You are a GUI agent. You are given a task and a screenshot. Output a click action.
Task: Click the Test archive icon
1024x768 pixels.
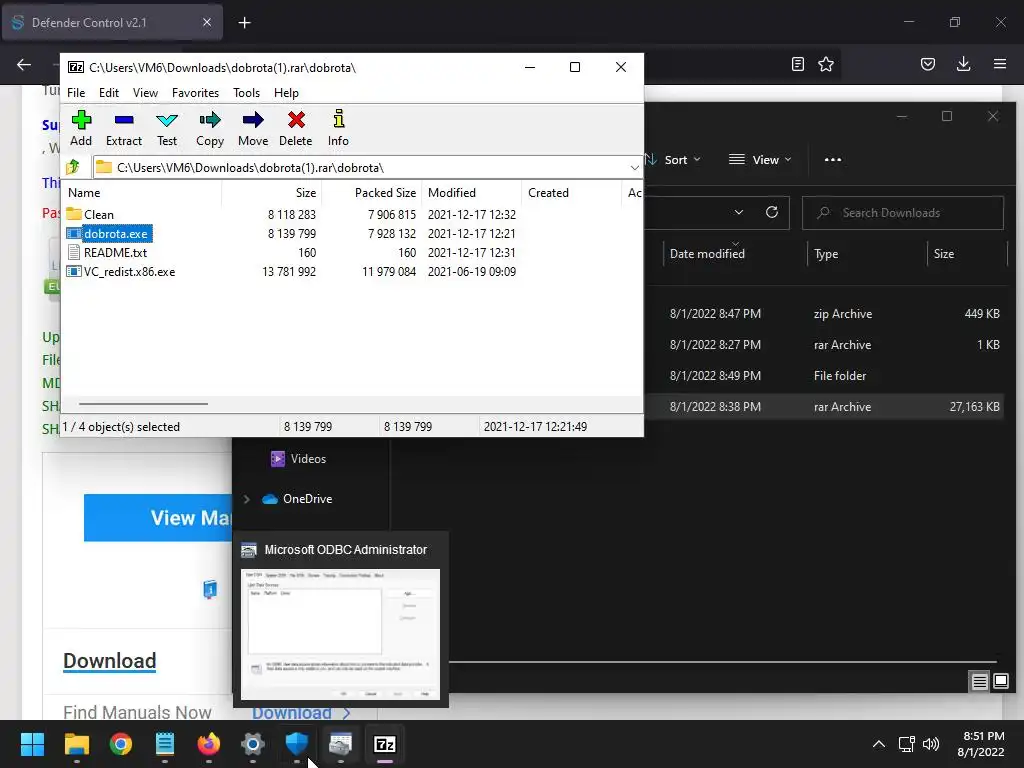pos(167,128)
